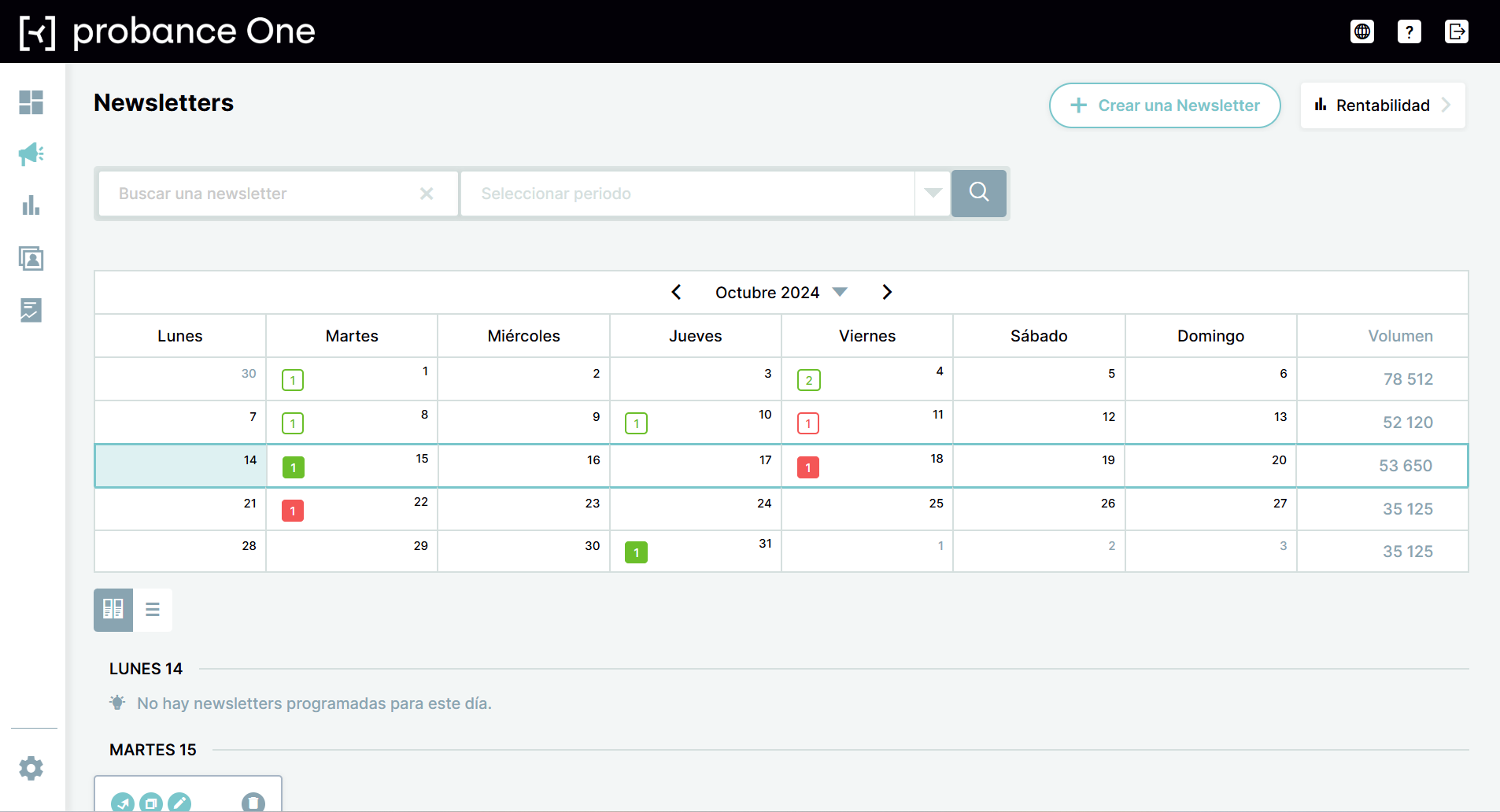Open the settings gear in the sidebar
1500x812 pixels.
(x=31, y=768)
